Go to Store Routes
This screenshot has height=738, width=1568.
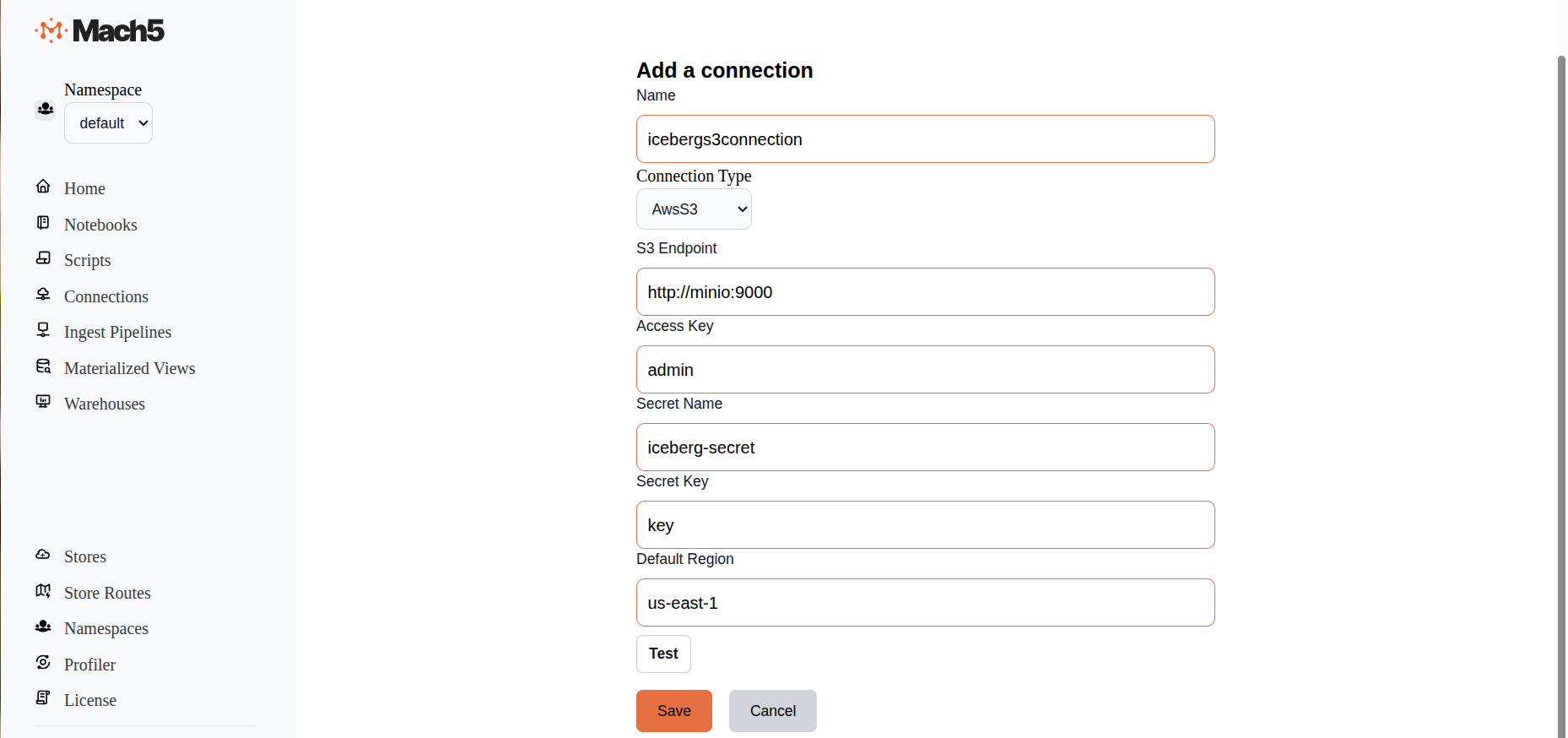pyautogui.click(x=107, y=593)
